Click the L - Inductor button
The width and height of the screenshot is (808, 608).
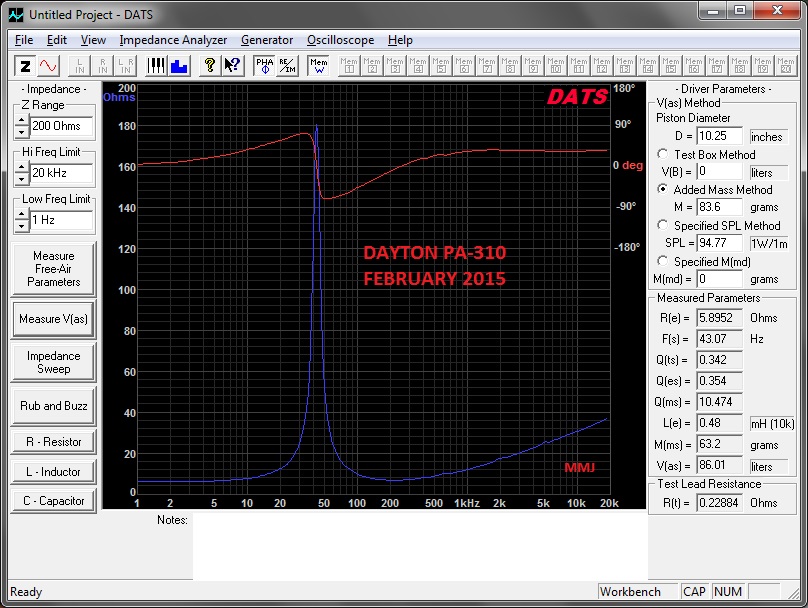click(54, 471)
